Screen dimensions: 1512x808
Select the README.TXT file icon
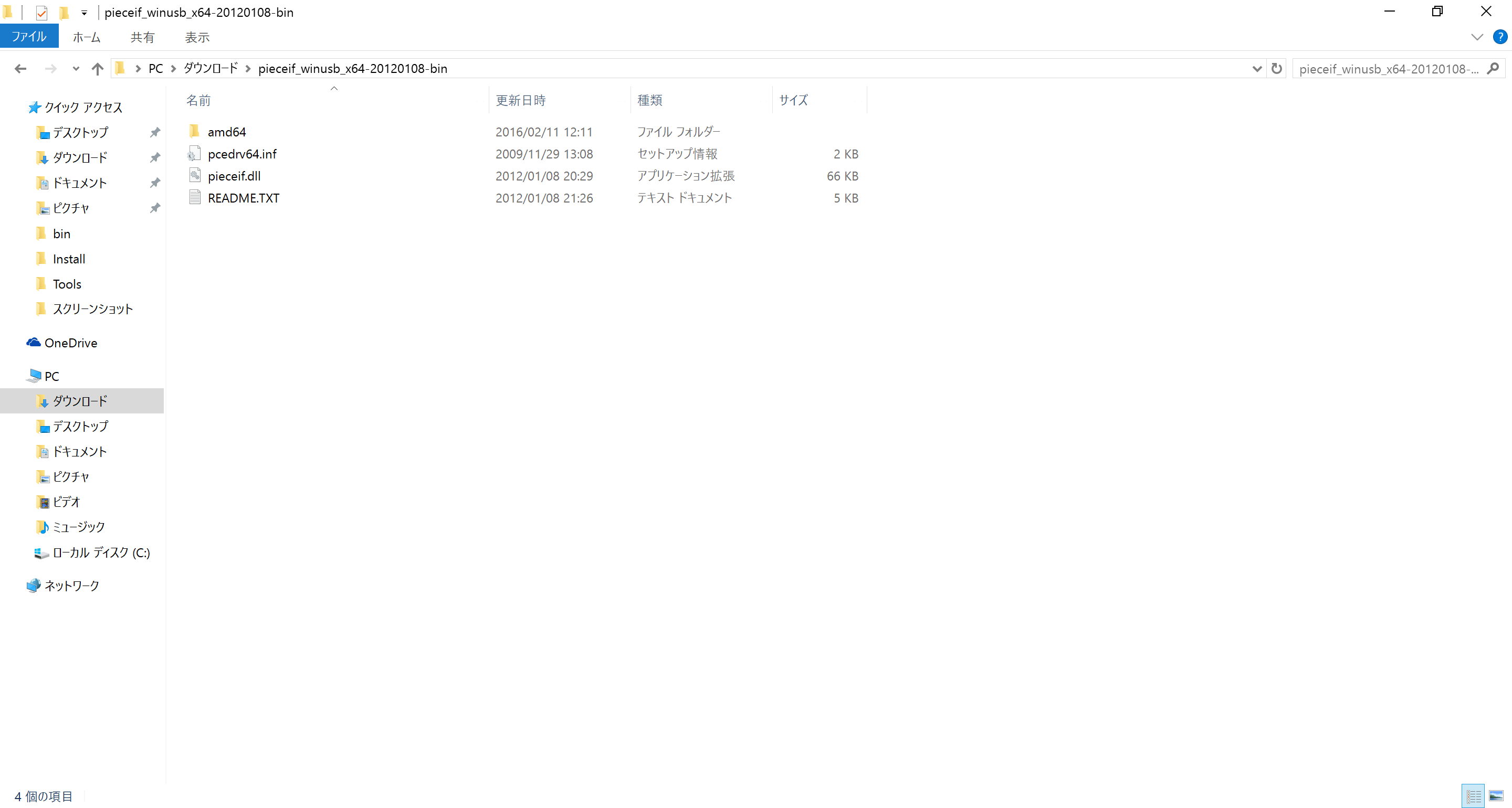point(195,197)
